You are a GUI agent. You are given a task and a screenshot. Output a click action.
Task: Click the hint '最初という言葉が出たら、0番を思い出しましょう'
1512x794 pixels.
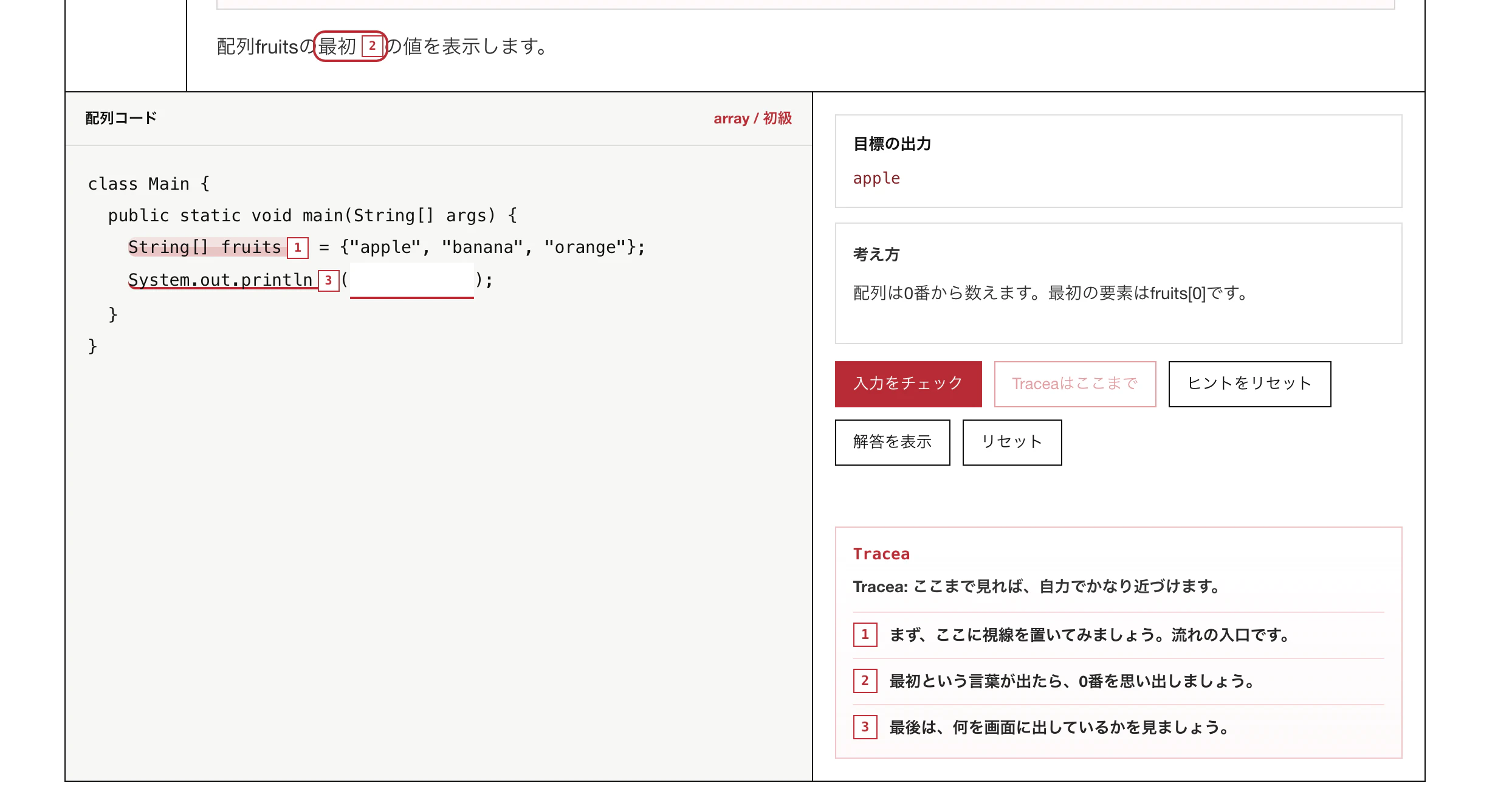pyautogui.click(x=1072, y=681)
